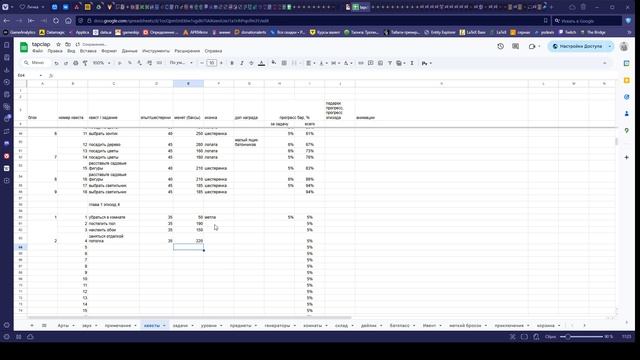Open text wrapping dropdown

pos(336,63)
